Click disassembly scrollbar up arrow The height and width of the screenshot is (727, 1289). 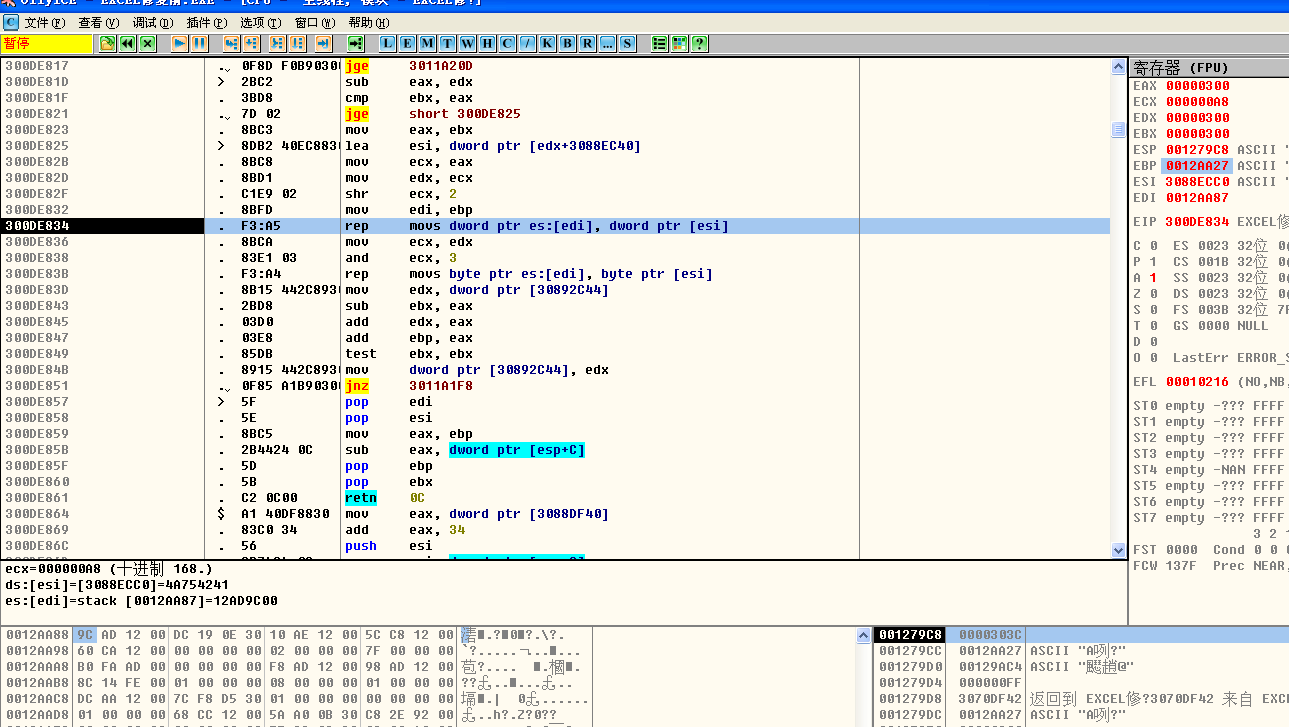click(x=1118, y=66)
